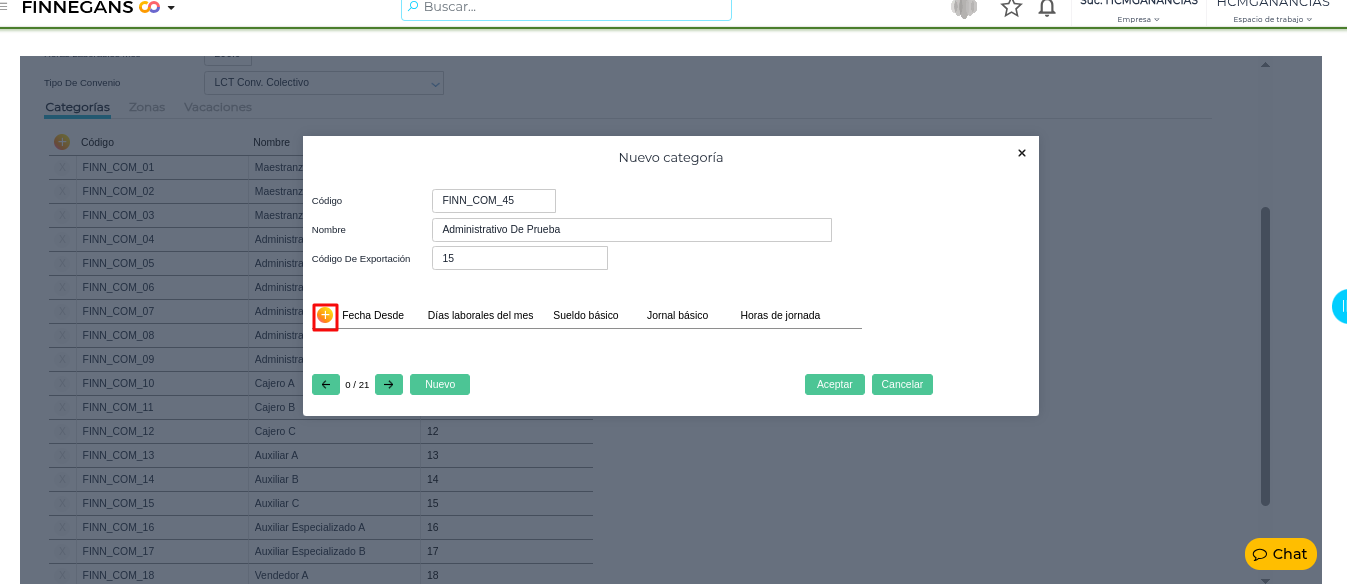Open the Chat widget
The image size is (1347, 584).
pyautogui.click(x=1280, y=554)
